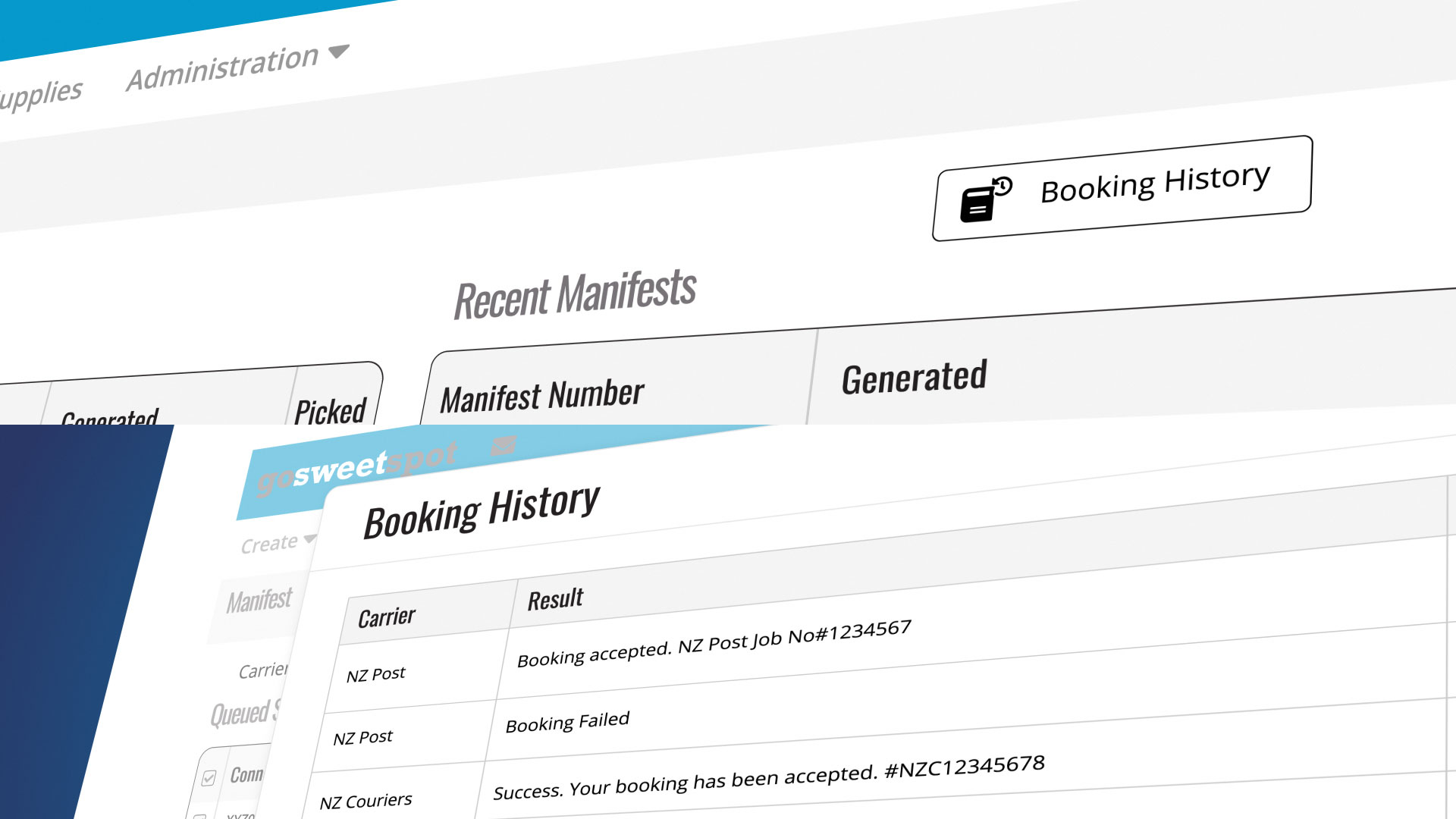Click the Manifest Number column header

click(x=542, y=396)
